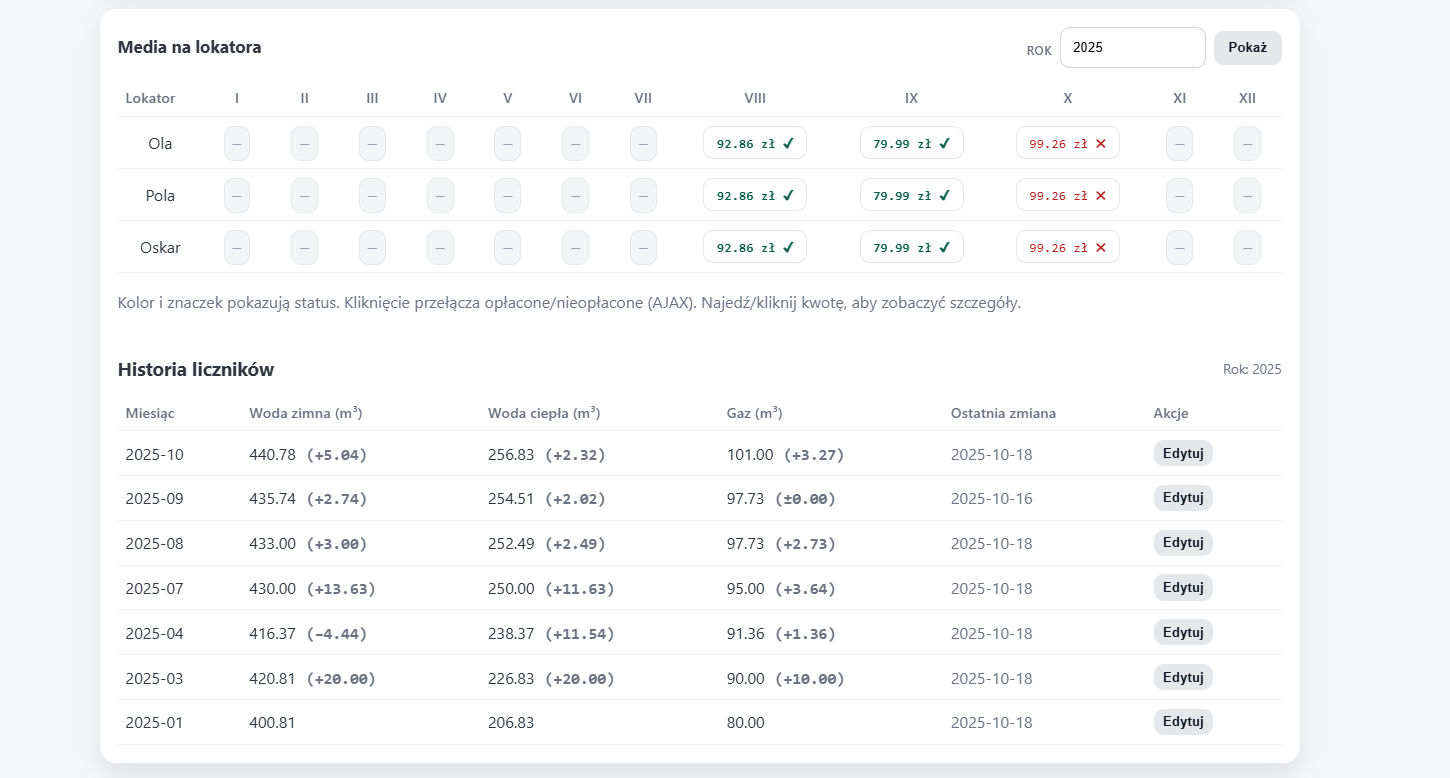
Task: Click Edytuj for 2025-04 row
Action: [1182, 632]
